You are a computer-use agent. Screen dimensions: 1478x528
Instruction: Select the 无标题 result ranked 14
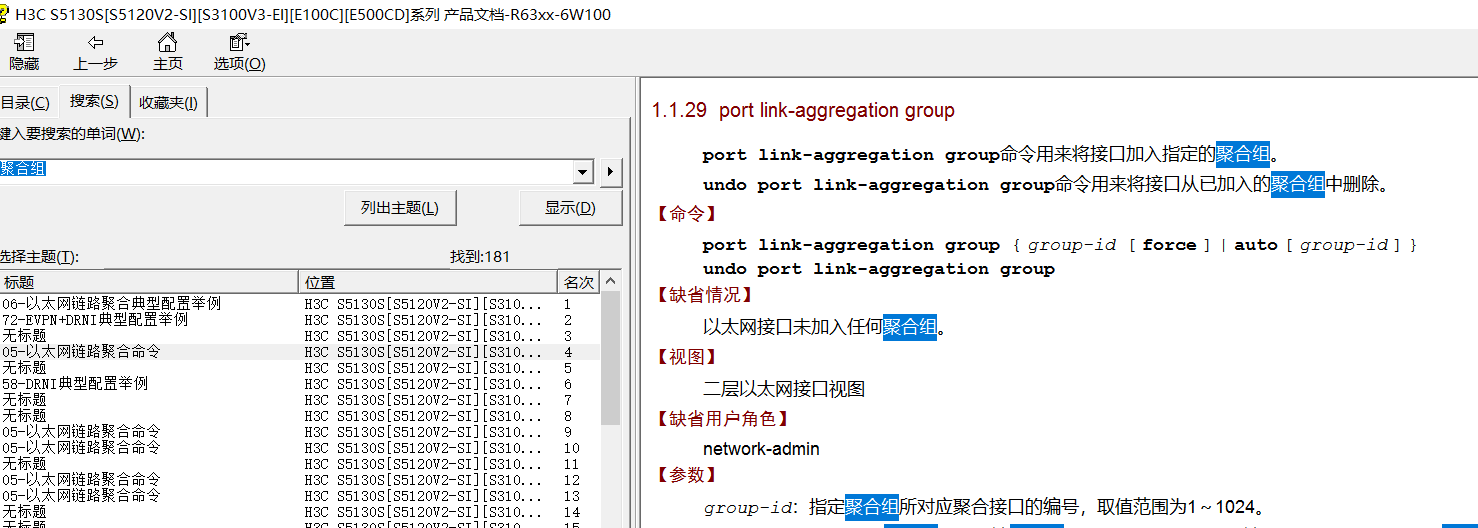[x=300, y=512]
